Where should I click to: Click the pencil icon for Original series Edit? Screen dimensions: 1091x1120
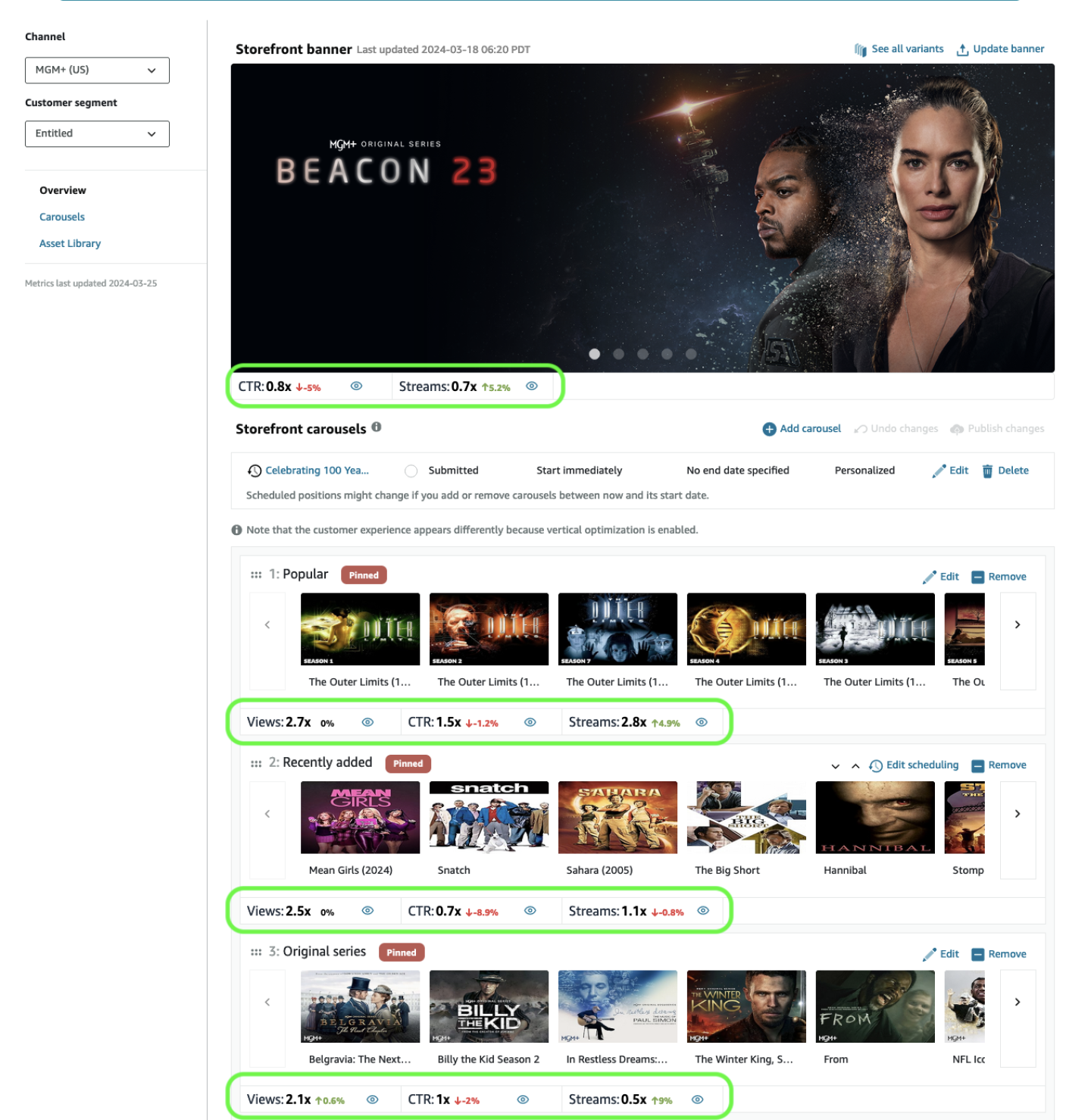point(930,955)
